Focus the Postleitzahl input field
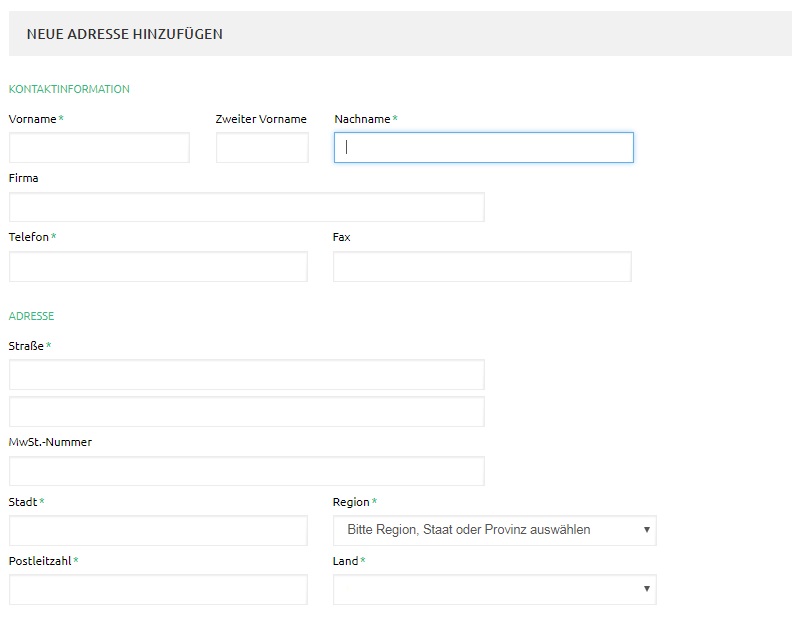The image size is (805, 620). (x=158, y=590)
